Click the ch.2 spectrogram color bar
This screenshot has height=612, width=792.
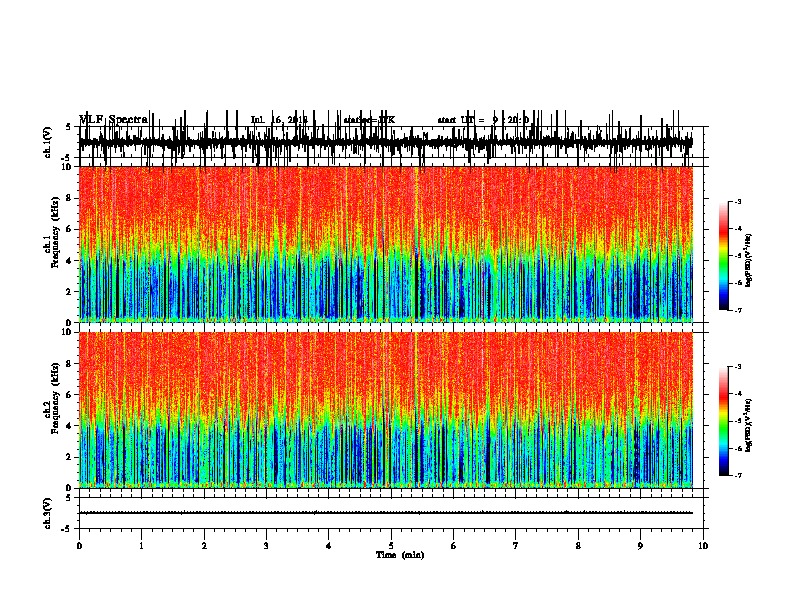click(x=723, y=421)
